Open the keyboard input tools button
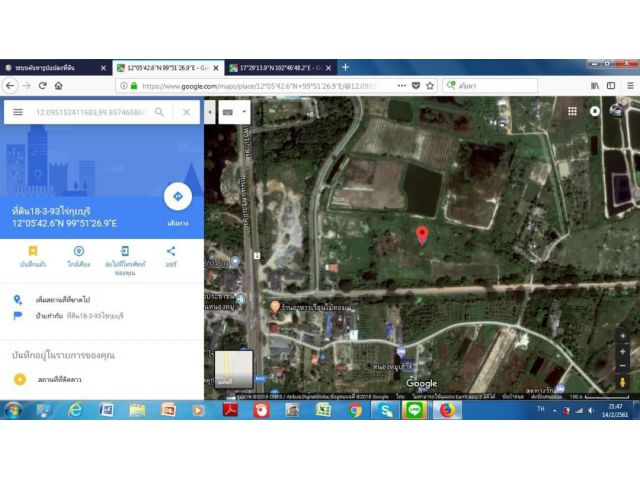This screenshot has height=480, width=640. 228,112
